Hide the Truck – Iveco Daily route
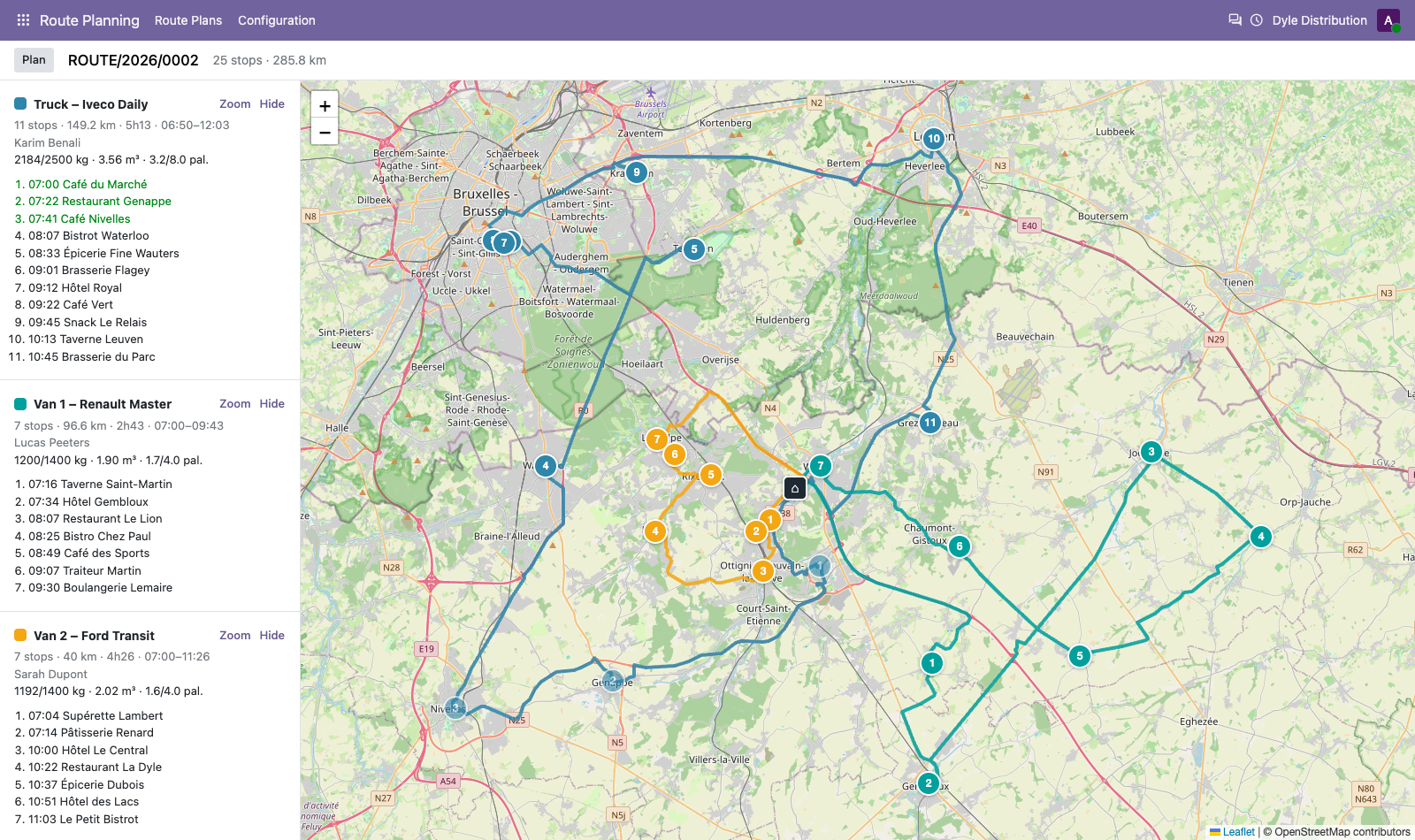1415x840 pixels. 272,103
